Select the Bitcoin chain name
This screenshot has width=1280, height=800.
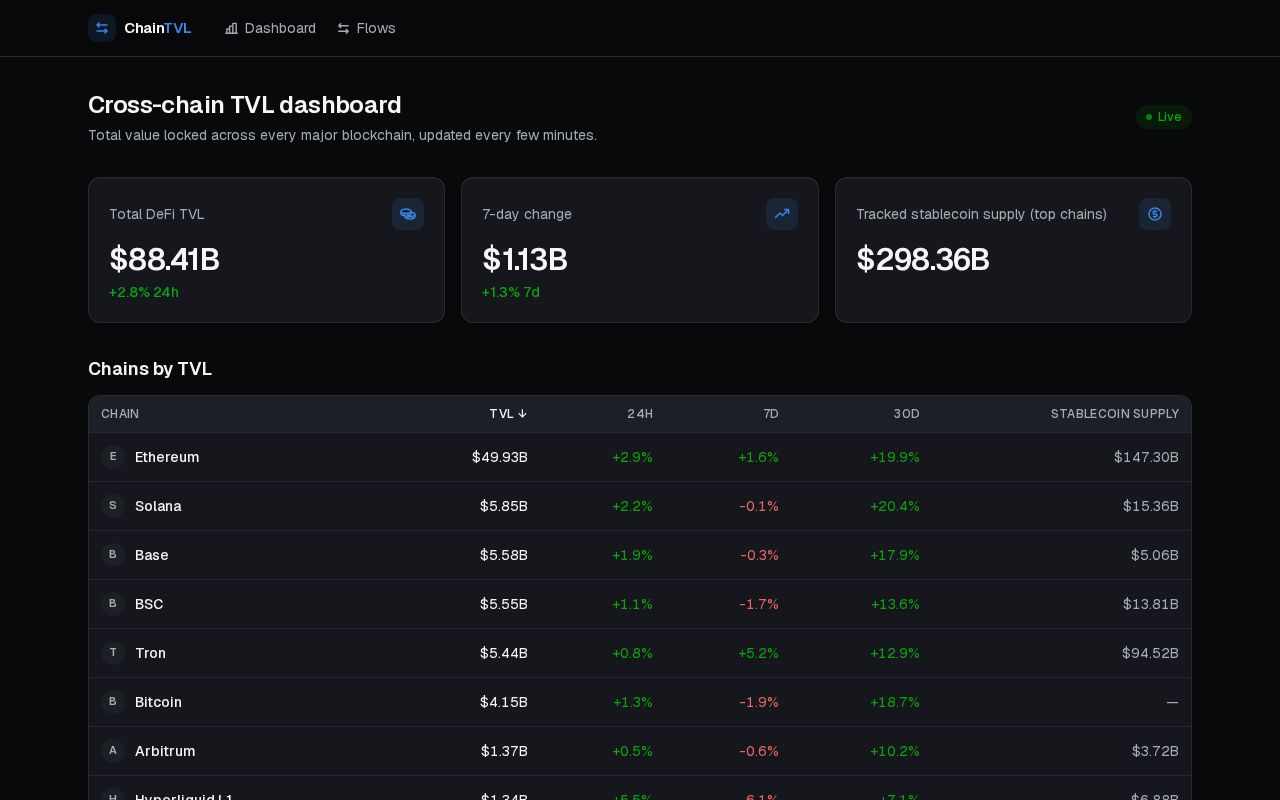coord(158,702)
